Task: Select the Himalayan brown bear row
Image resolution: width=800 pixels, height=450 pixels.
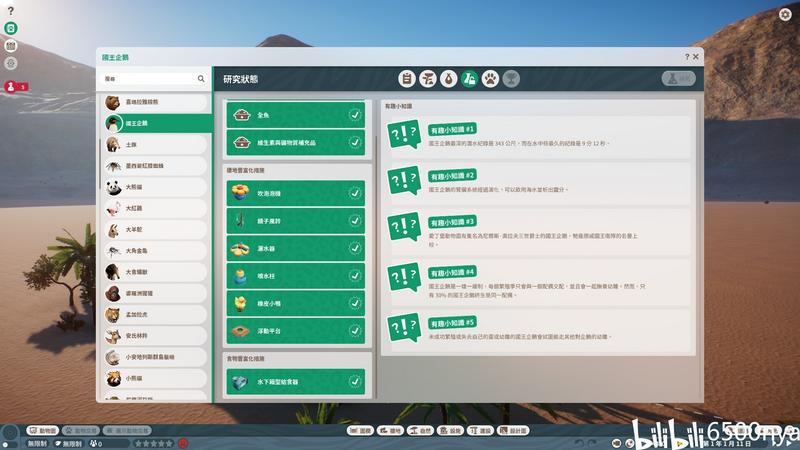Action: click(x=156, y=102)
